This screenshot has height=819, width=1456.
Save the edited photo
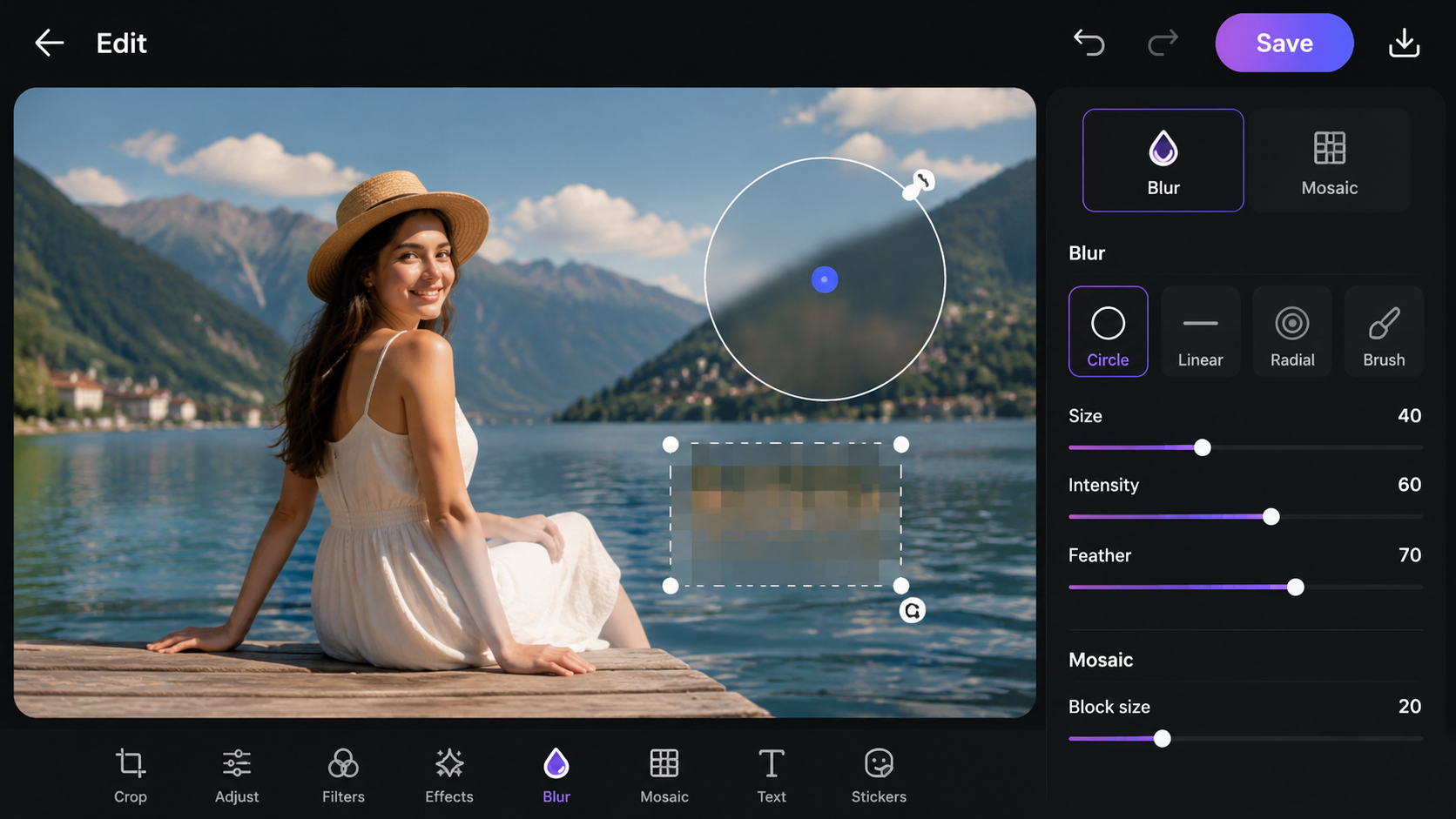1284,43
